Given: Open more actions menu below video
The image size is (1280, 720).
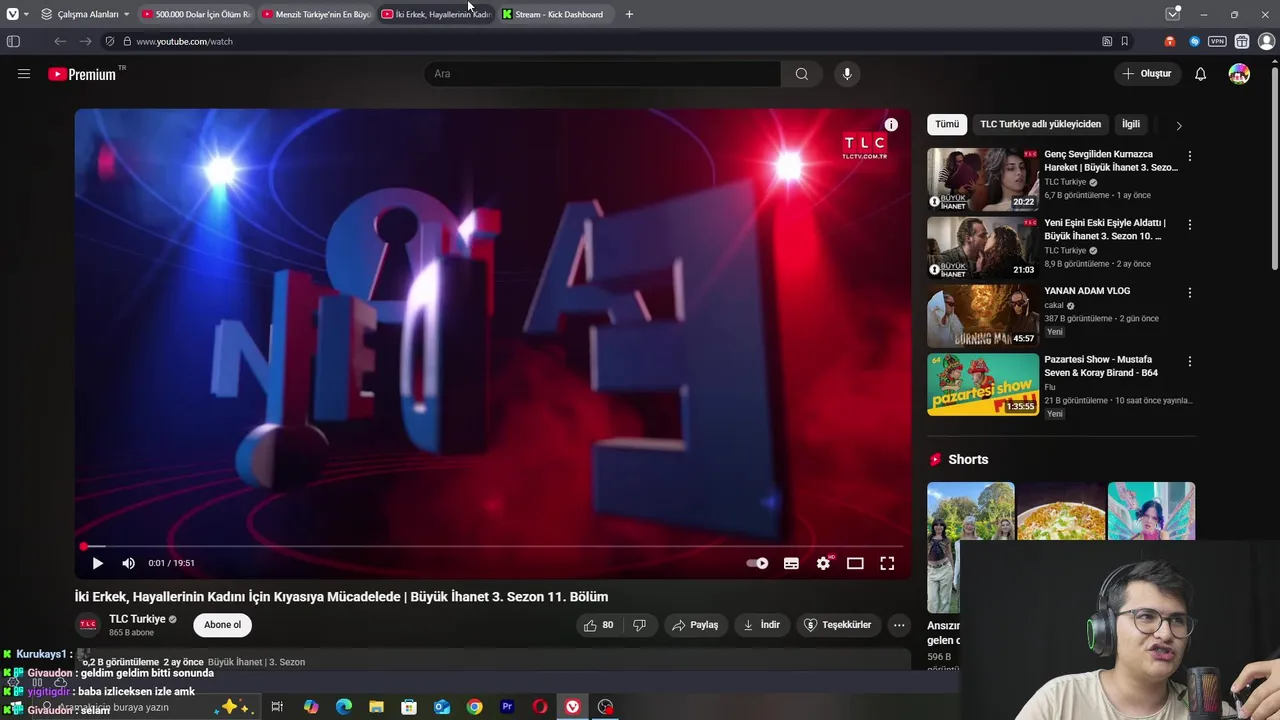Looking at the screenshot, I should tap(899, 625).
